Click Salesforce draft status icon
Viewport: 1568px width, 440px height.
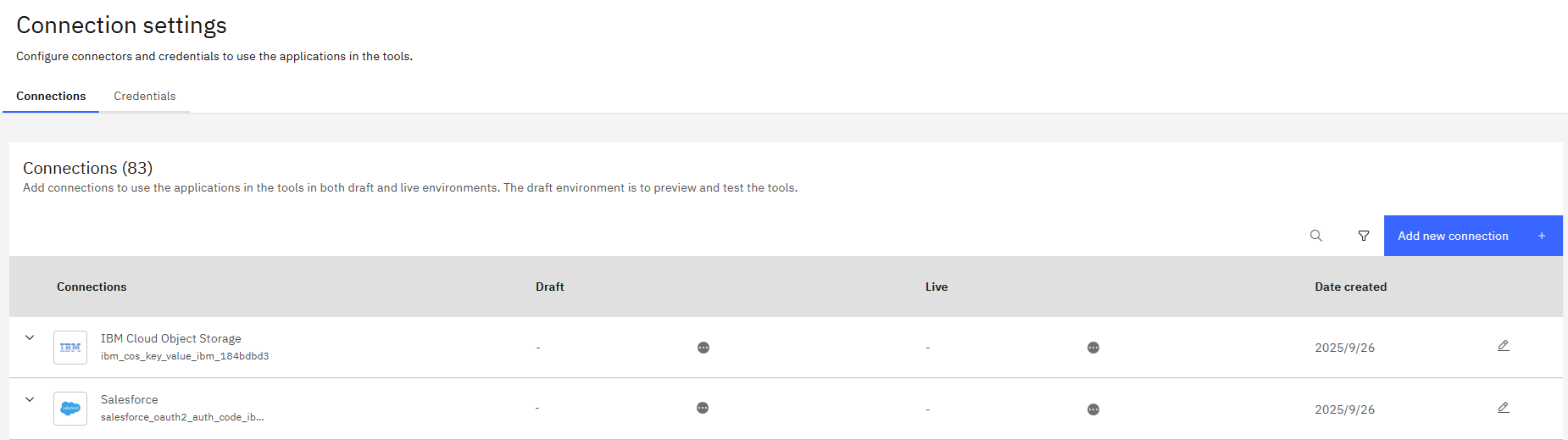[x=703, y=408]
